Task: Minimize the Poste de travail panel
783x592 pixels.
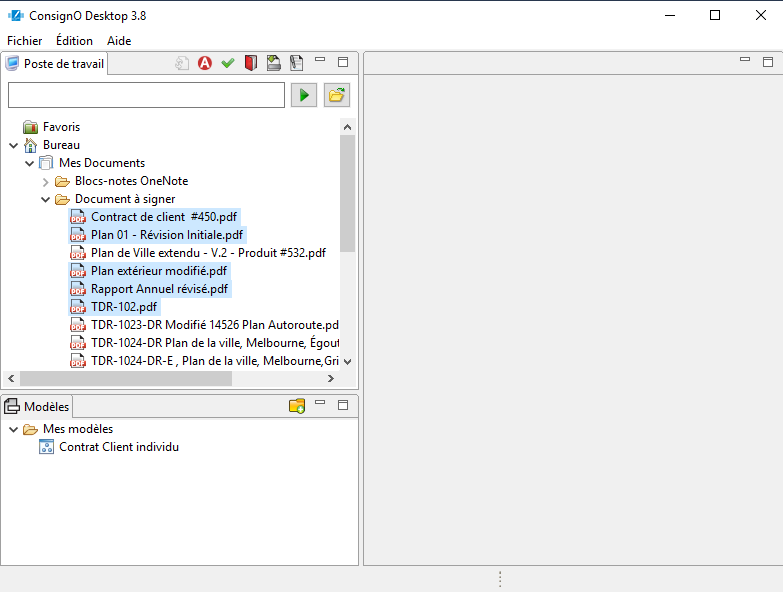Action: [320, 59]
